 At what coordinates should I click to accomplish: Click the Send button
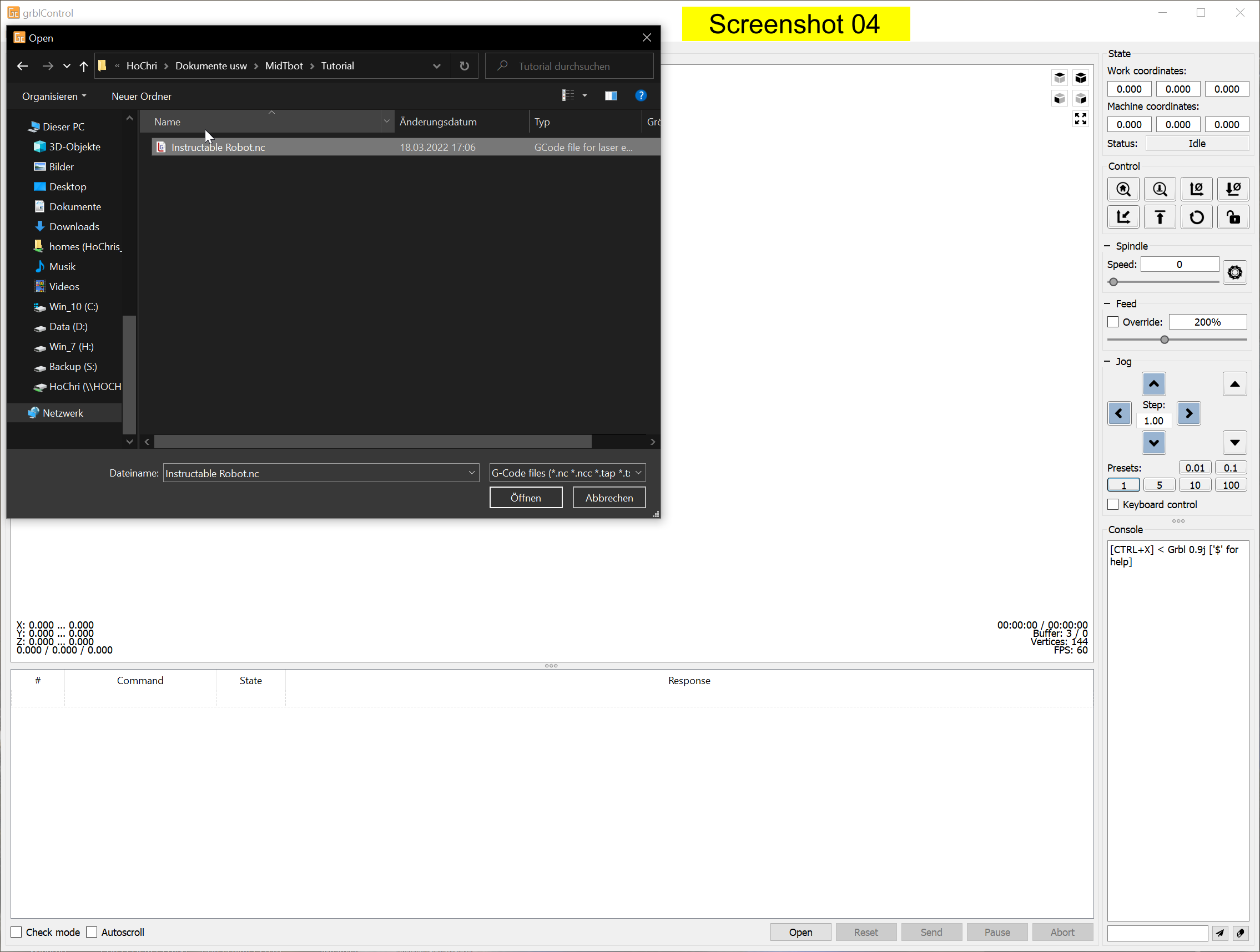pyautogui.click(x=931, y=932)
